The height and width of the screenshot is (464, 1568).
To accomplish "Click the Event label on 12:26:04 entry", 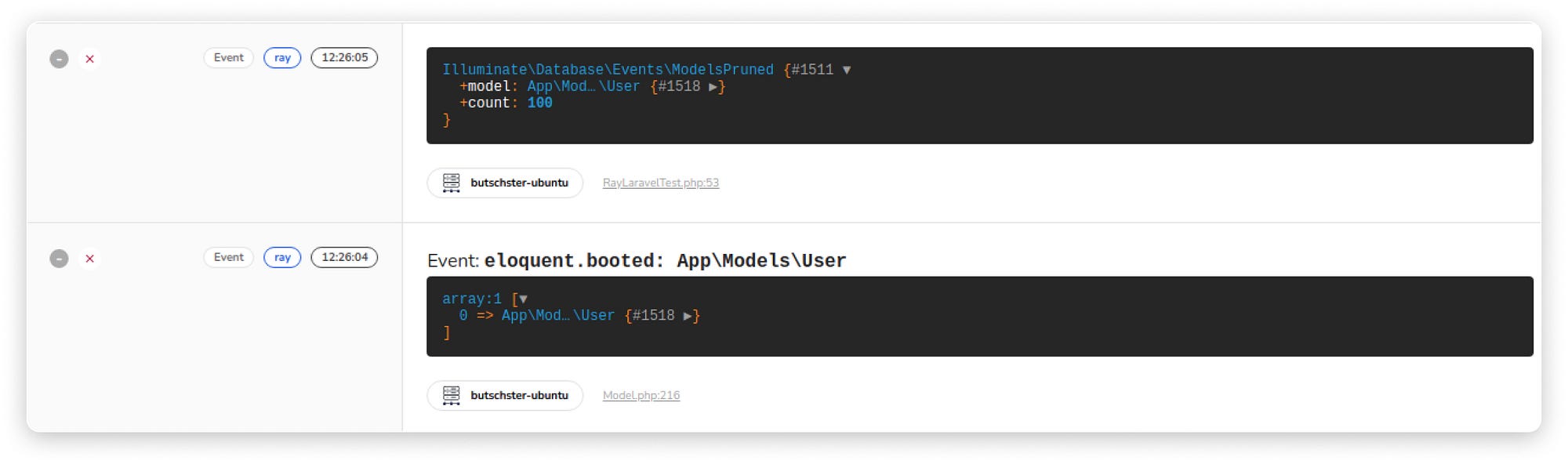I will pyautogui.click(x=228, y=257).
